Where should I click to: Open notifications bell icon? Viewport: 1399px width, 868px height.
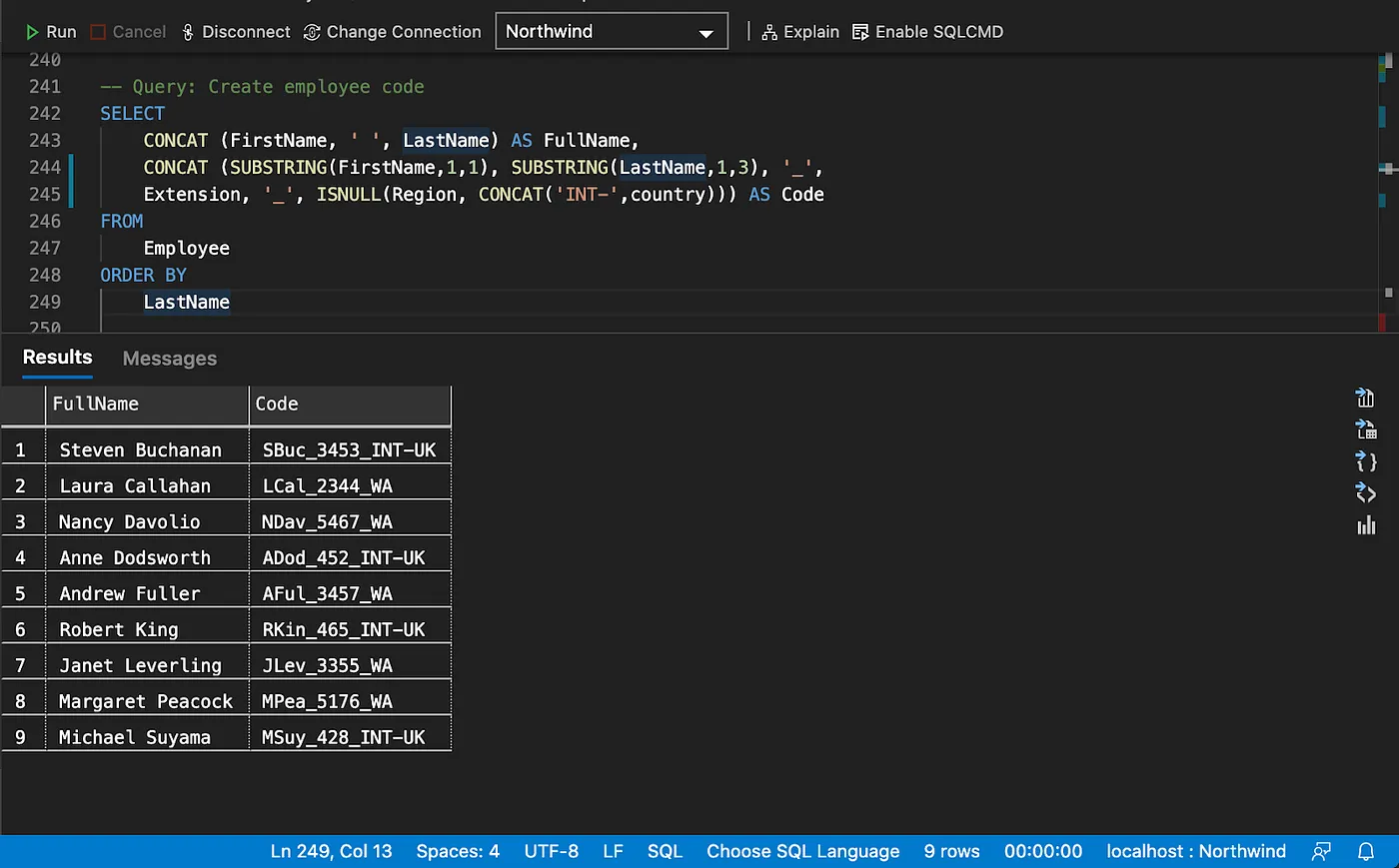click(1366, 852)
